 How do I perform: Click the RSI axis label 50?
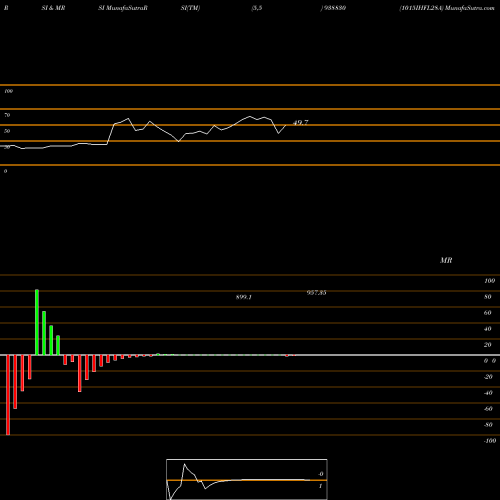pyautogui.click(x=7, y=131)
